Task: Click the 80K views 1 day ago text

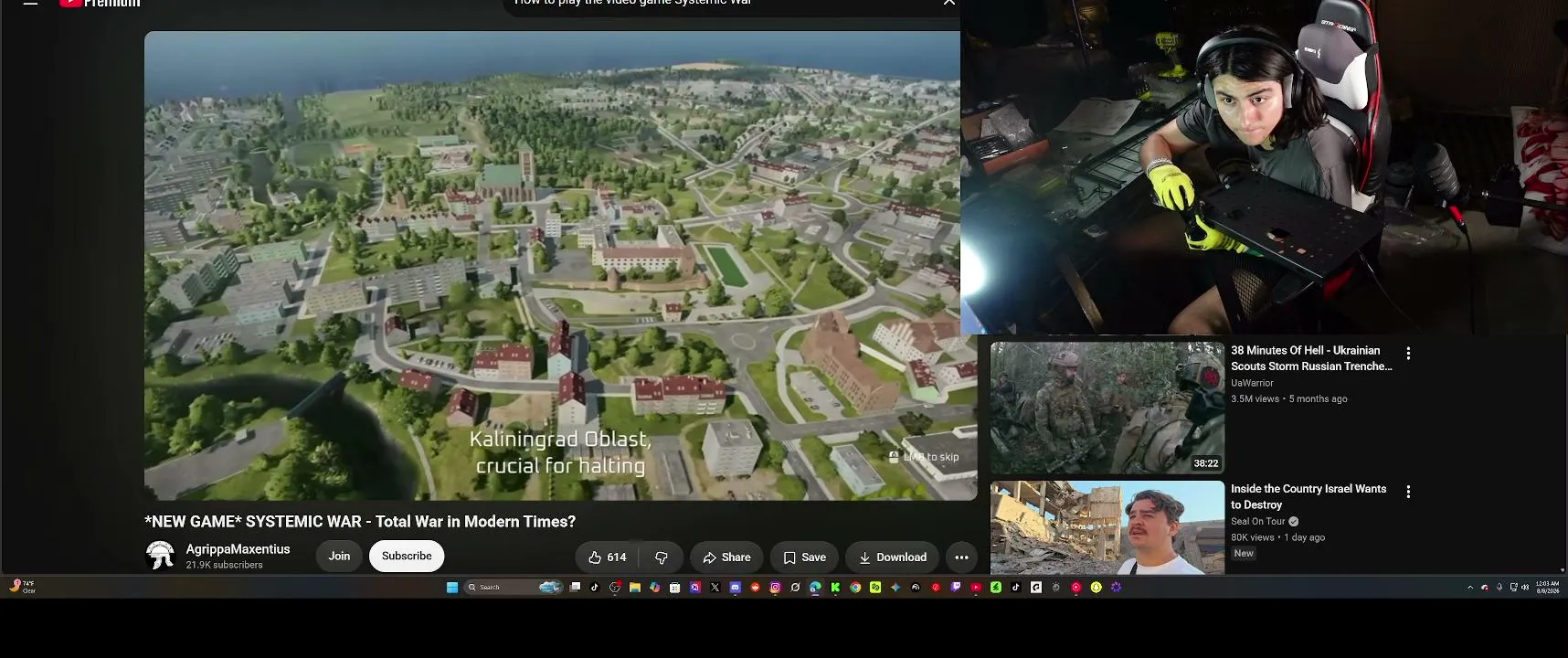Action: coord(1277,537)
